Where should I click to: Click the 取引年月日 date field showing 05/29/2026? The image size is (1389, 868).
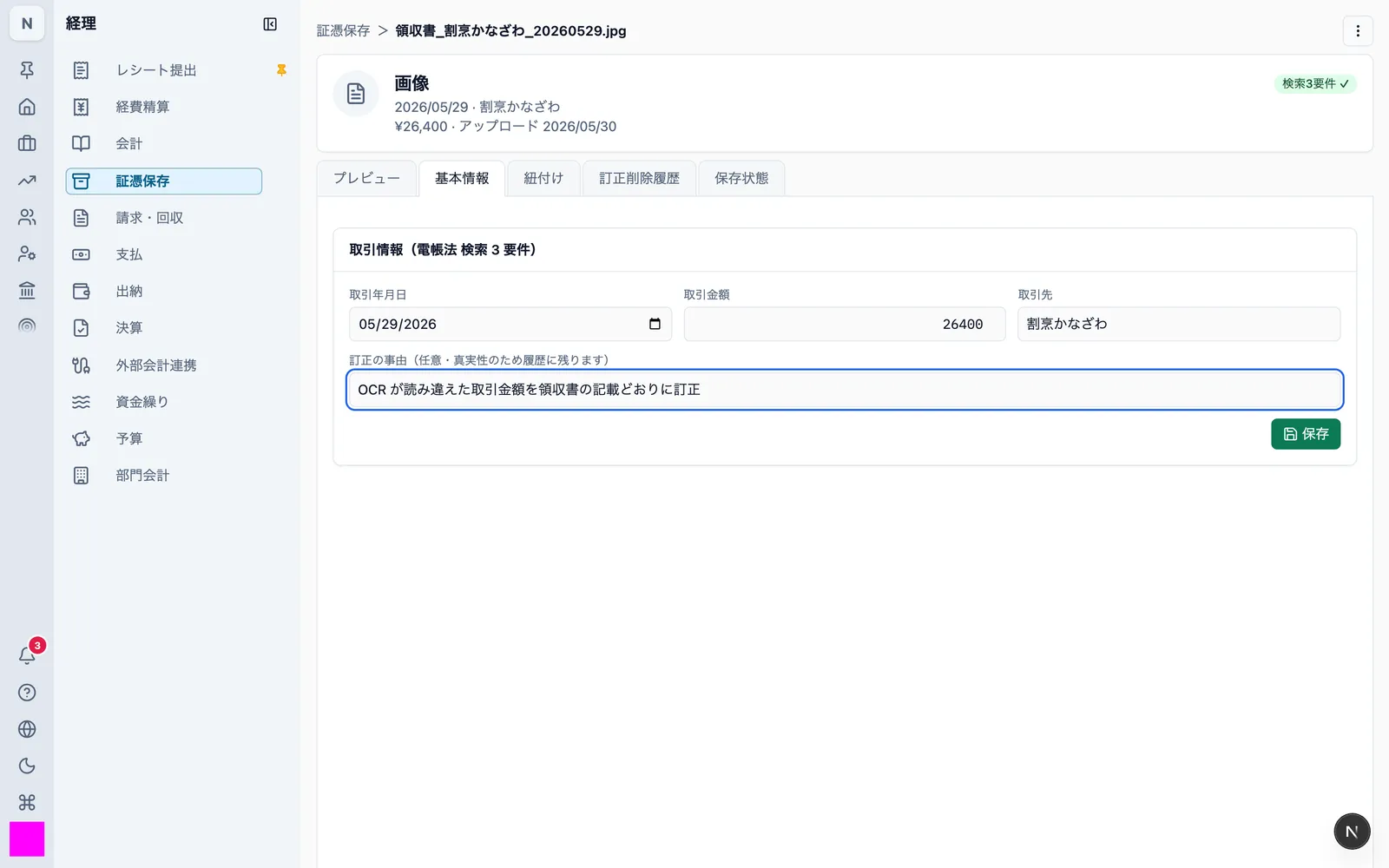point(510,324)
